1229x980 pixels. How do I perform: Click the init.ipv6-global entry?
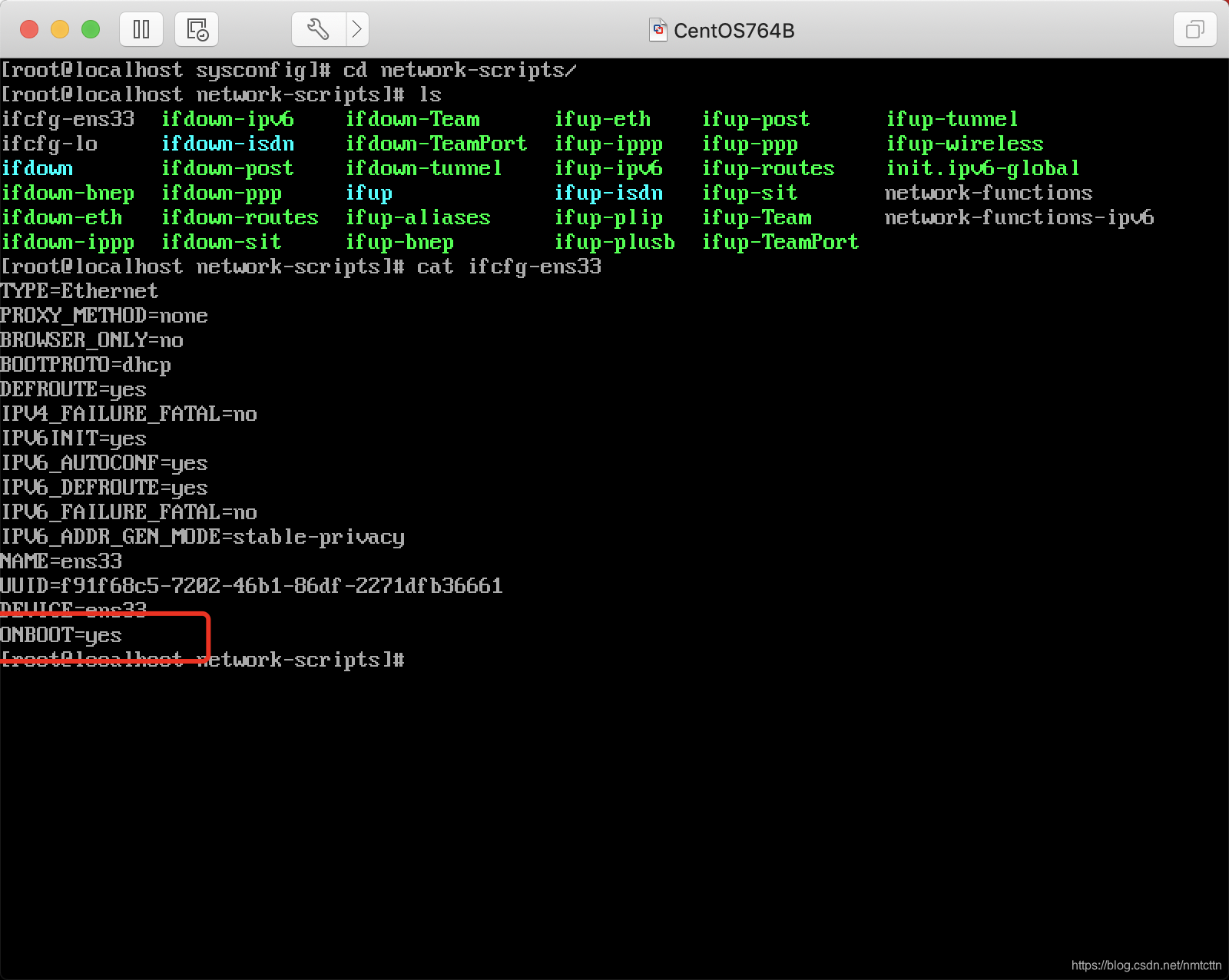[x=983, y=168]
